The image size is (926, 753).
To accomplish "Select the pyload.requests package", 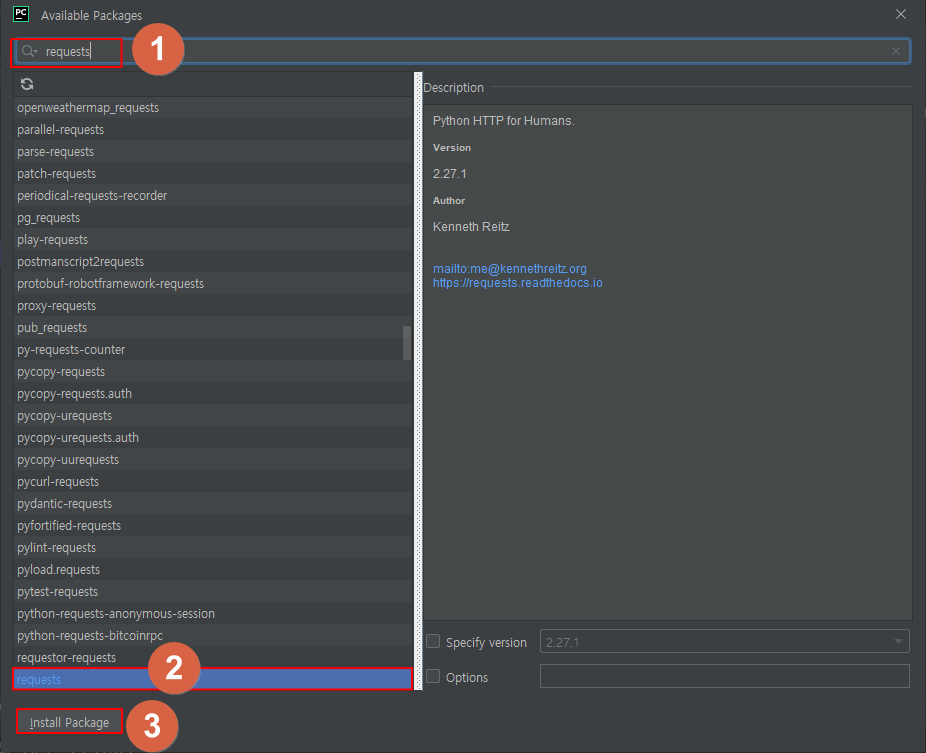I will point(213,569).
